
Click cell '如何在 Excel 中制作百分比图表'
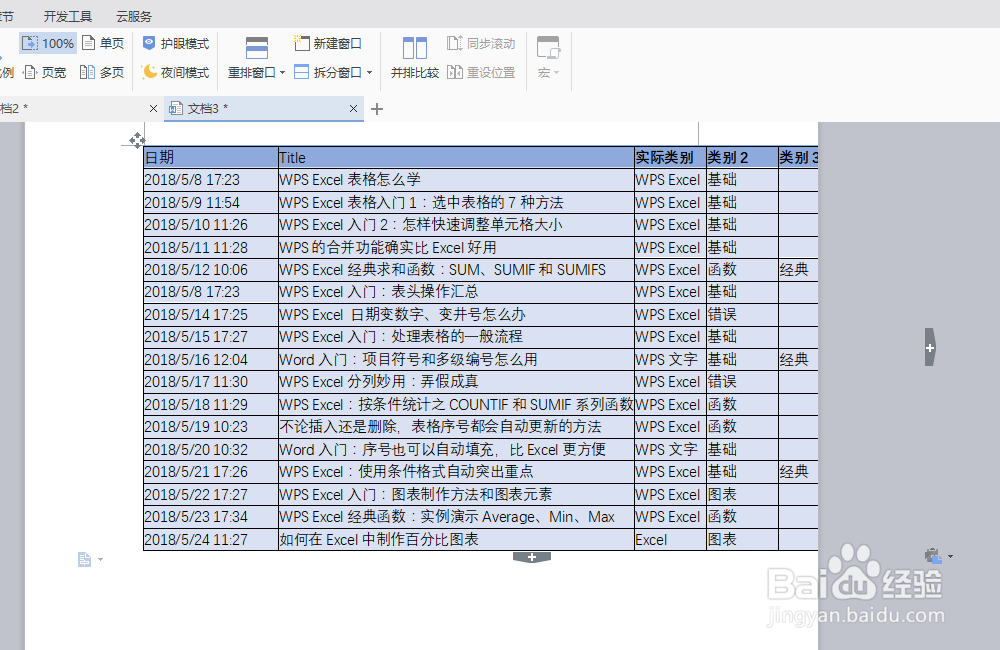(x=457, y=539)
